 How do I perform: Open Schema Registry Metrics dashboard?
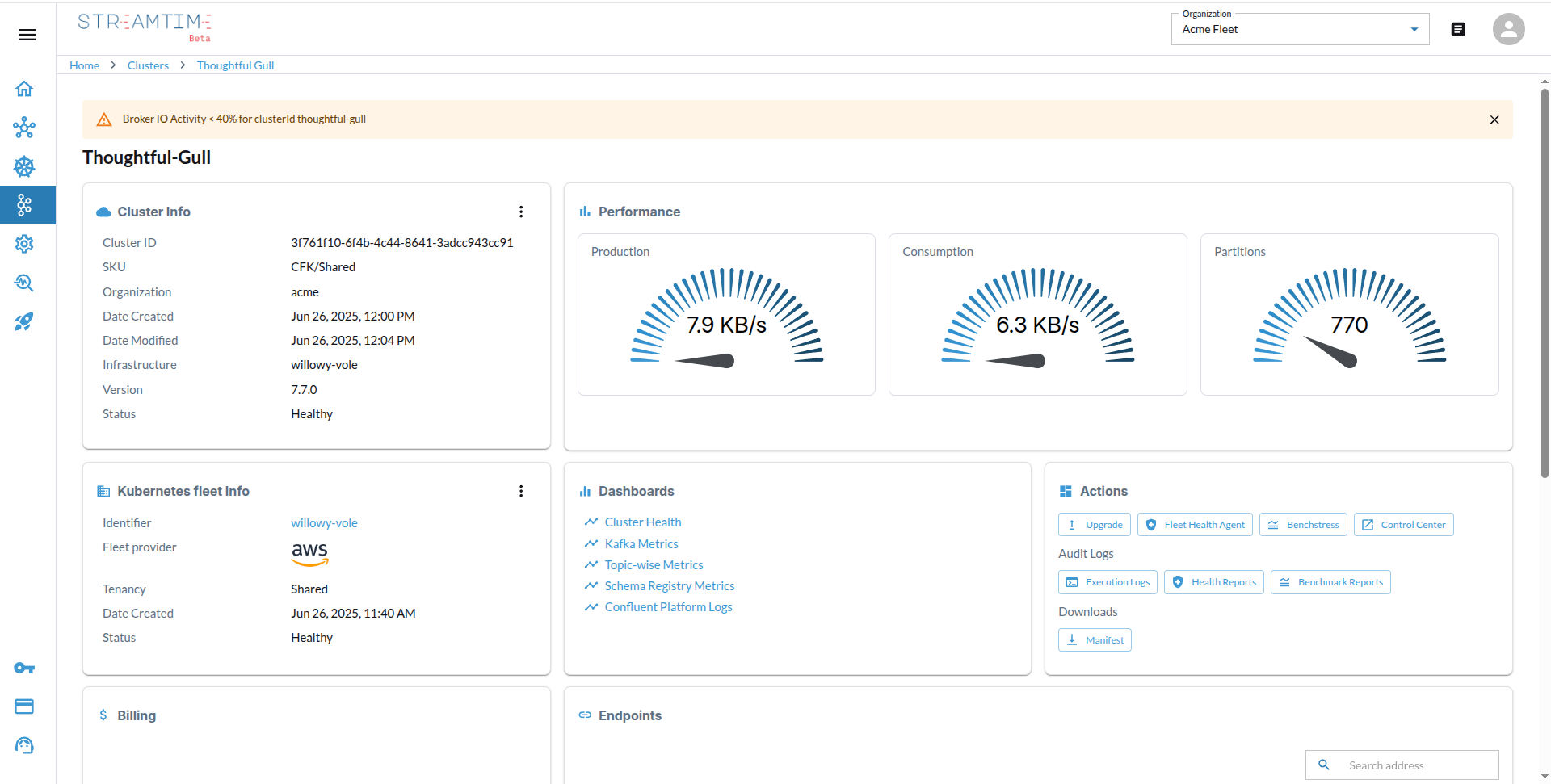670,586
